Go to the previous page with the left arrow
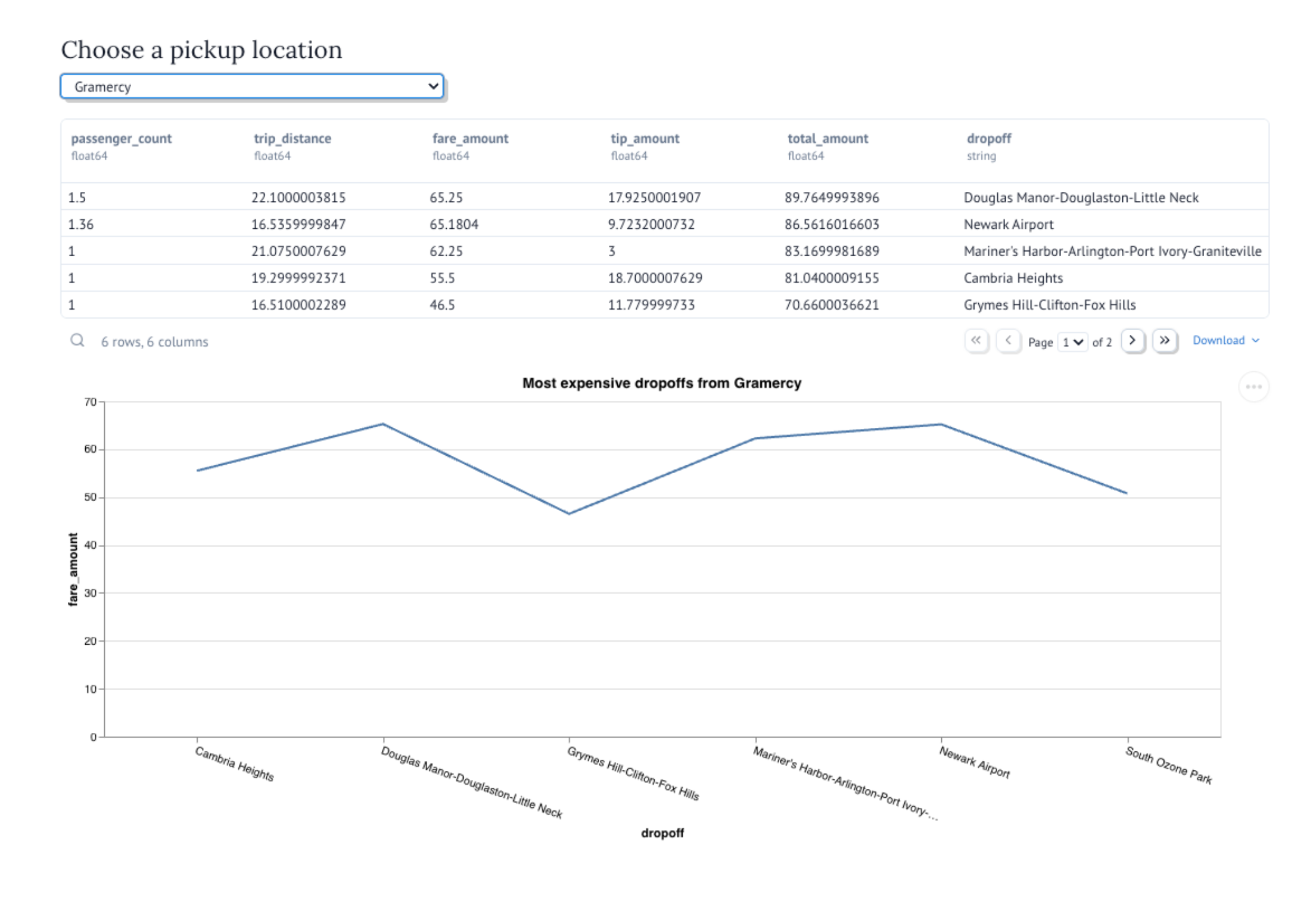Viewport: 1316px width, 914px height. point(1009,340)
